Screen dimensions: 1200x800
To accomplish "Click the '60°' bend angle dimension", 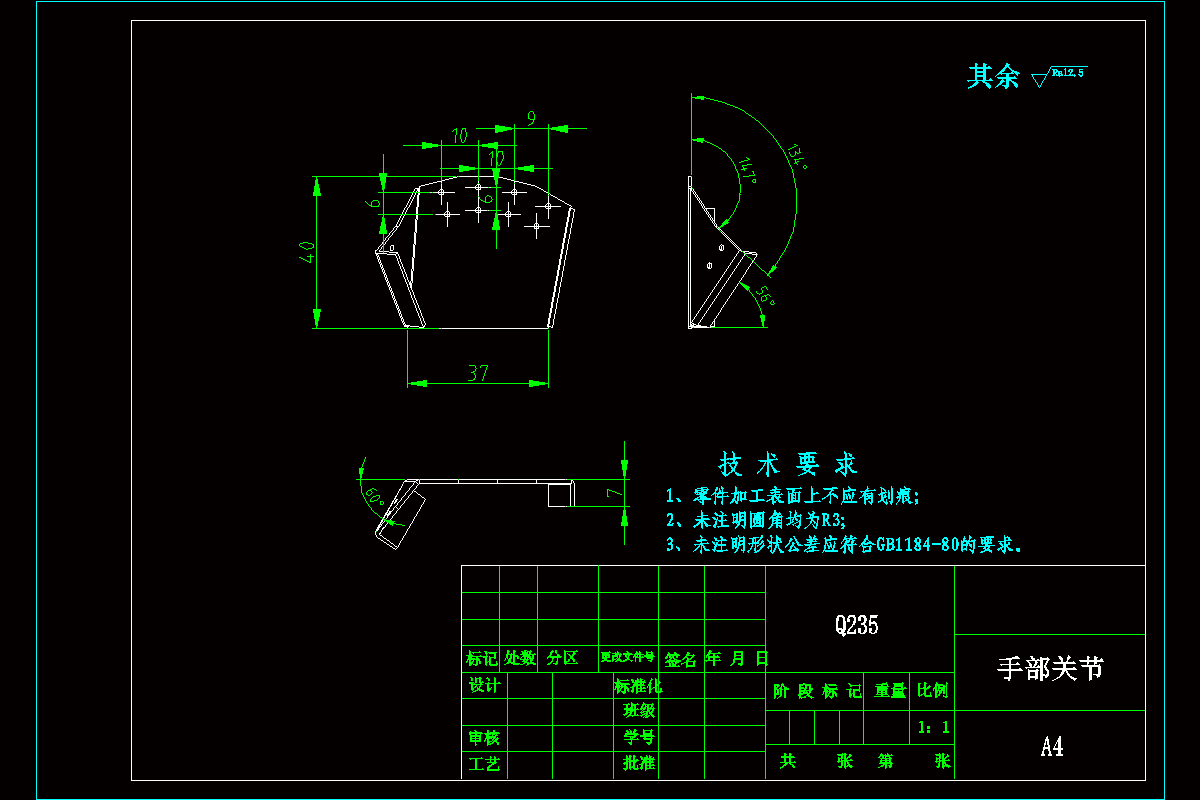I will (375, 497).
